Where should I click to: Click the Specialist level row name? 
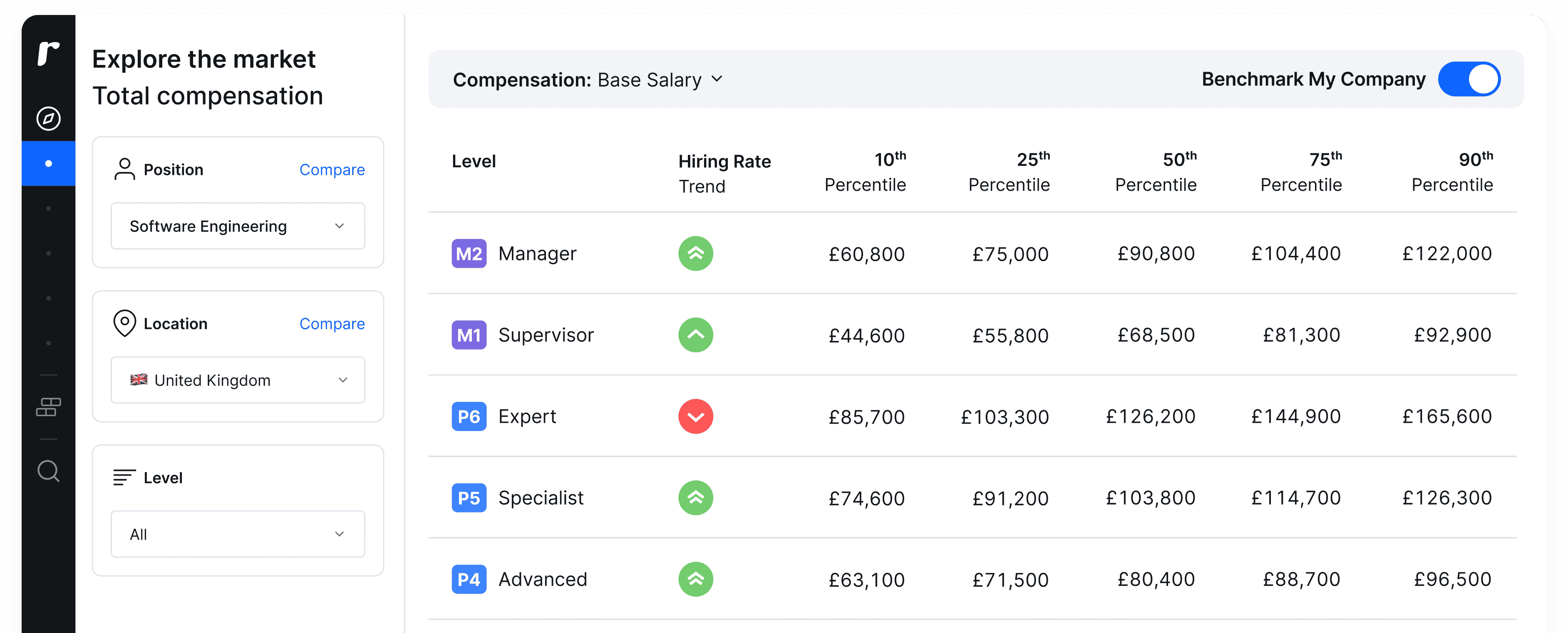pos(541,498)
